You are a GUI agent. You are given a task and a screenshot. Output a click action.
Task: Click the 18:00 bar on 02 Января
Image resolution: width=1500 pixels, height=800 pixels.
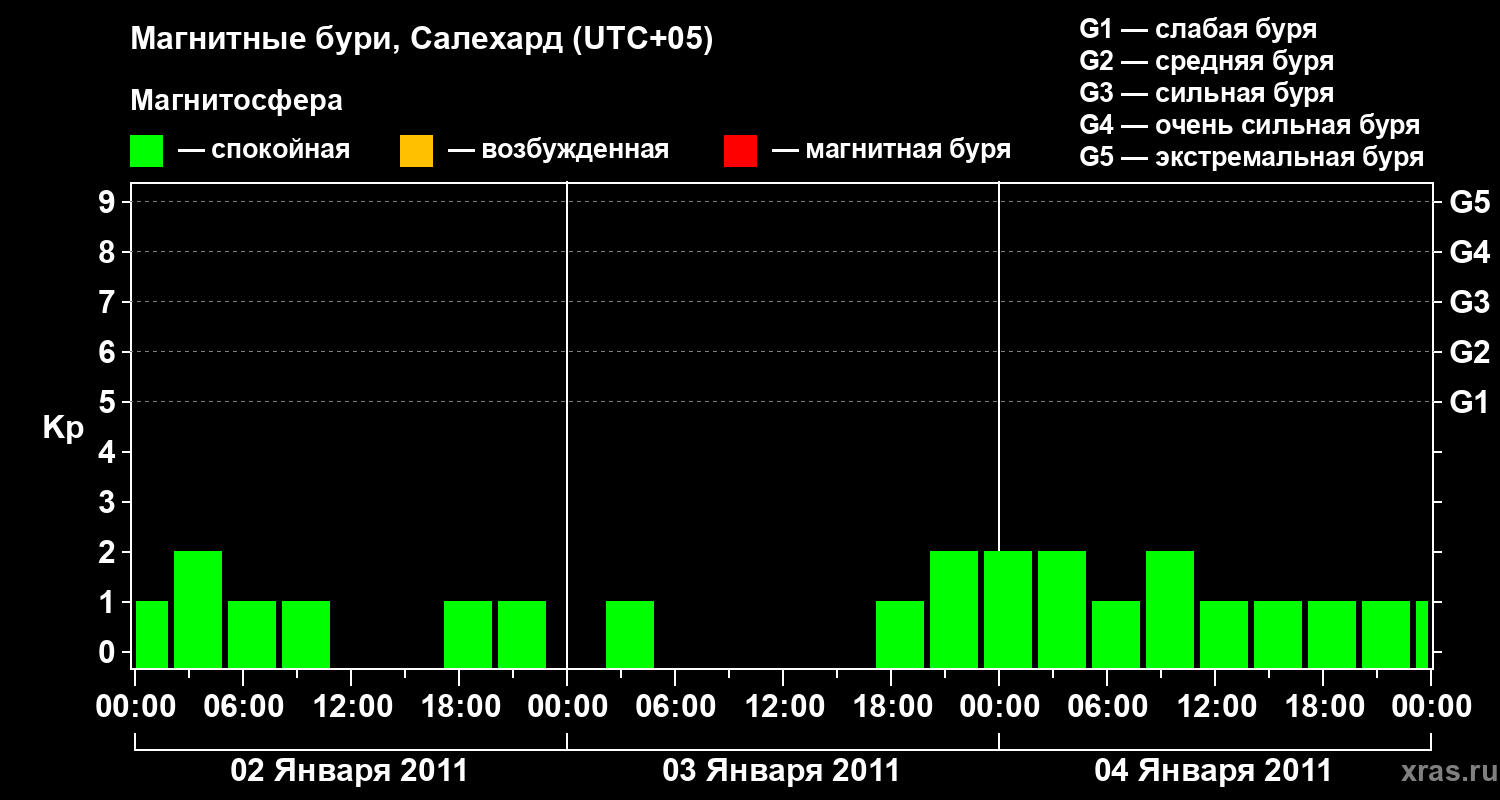click(x=468, y=634)
